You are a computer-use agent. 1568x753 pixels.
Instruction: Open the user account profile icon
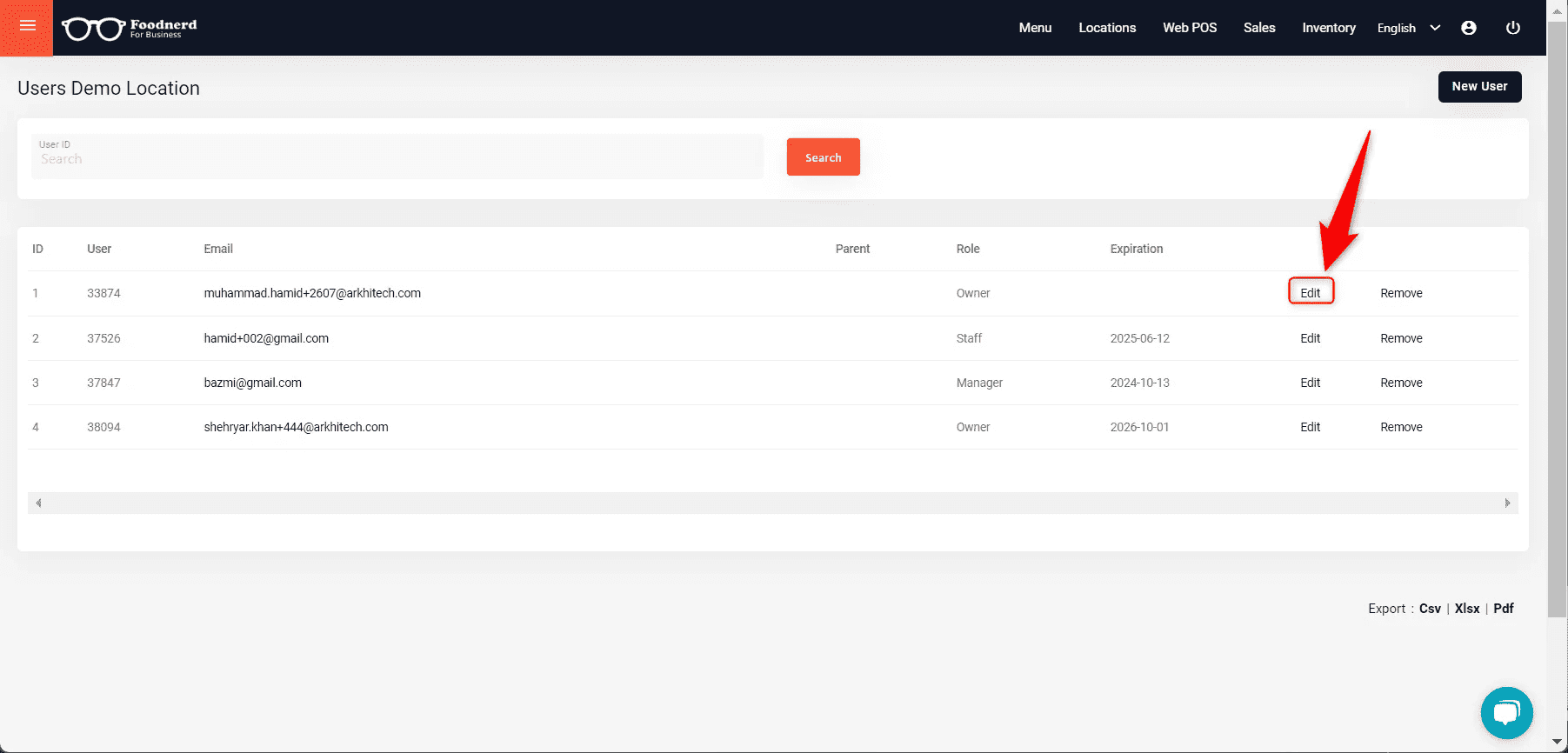click(x=1468, y=28)
